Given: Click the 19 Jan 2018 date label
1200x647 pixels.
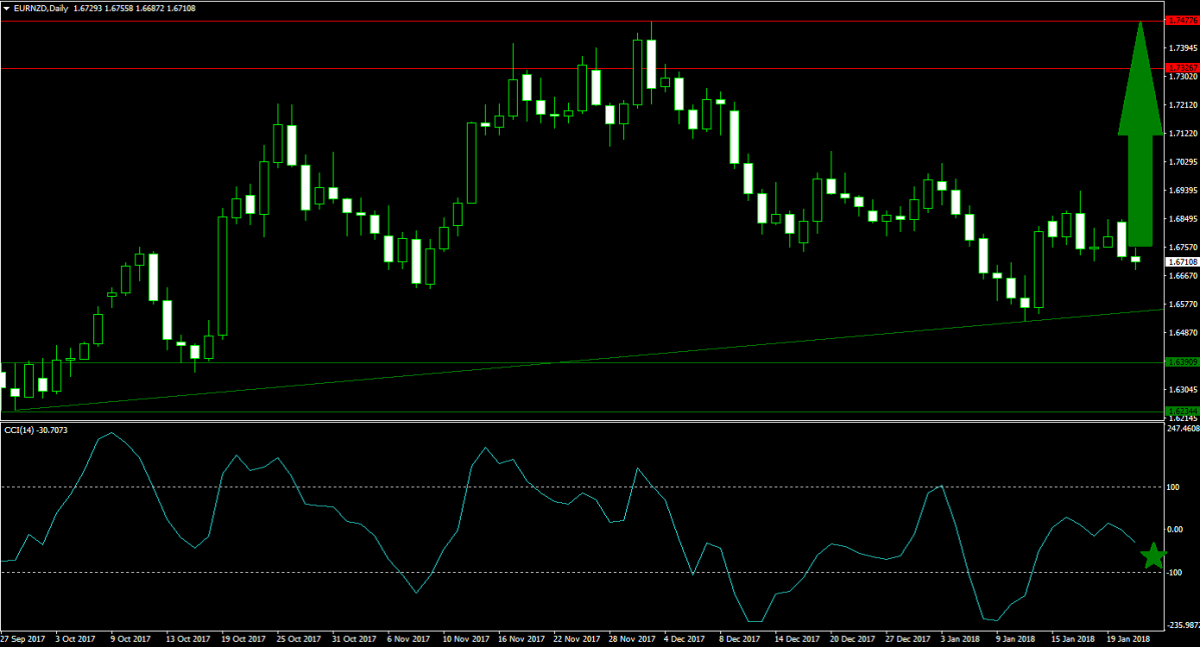Looking at the screenshot, I should click(1128, 637).
